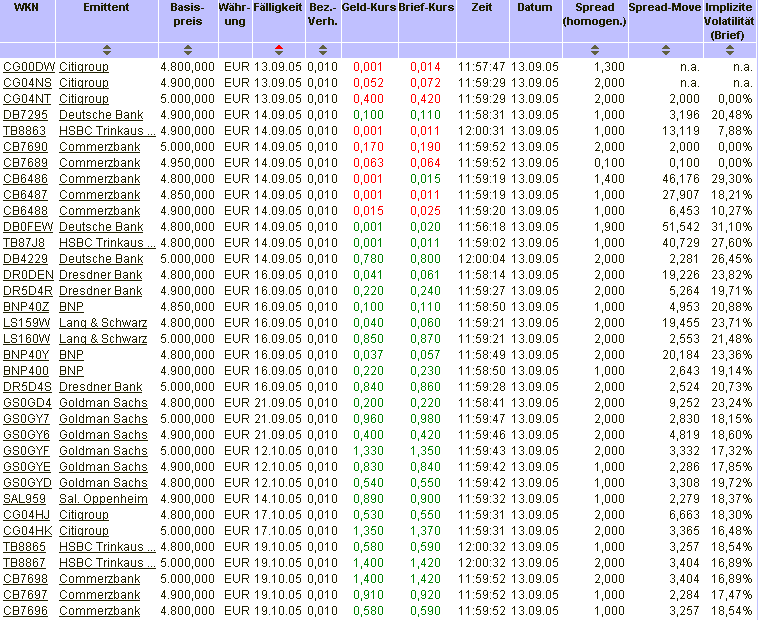
Task: Sort by Spread (homogen.) arrows
Action: 595,50
